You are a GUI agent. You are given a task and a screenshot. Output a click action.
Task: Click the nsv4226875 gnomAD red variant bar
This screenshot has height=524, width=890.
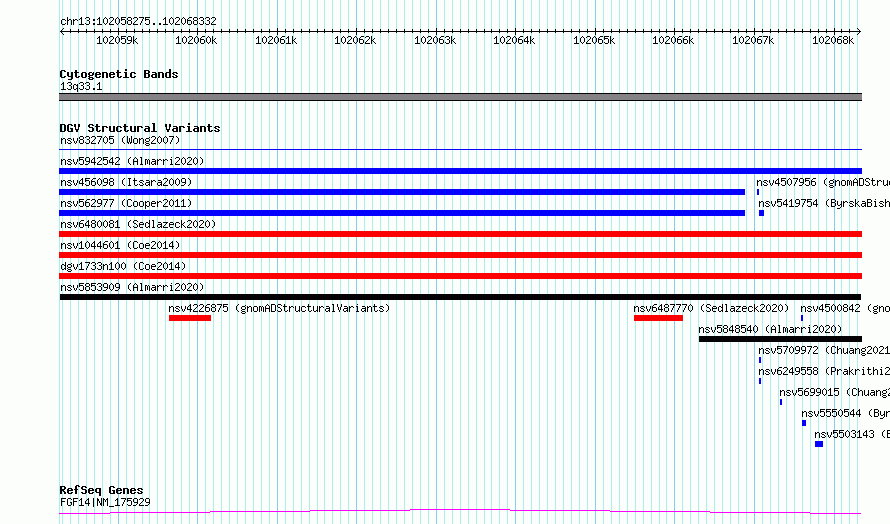coord(190,318)
